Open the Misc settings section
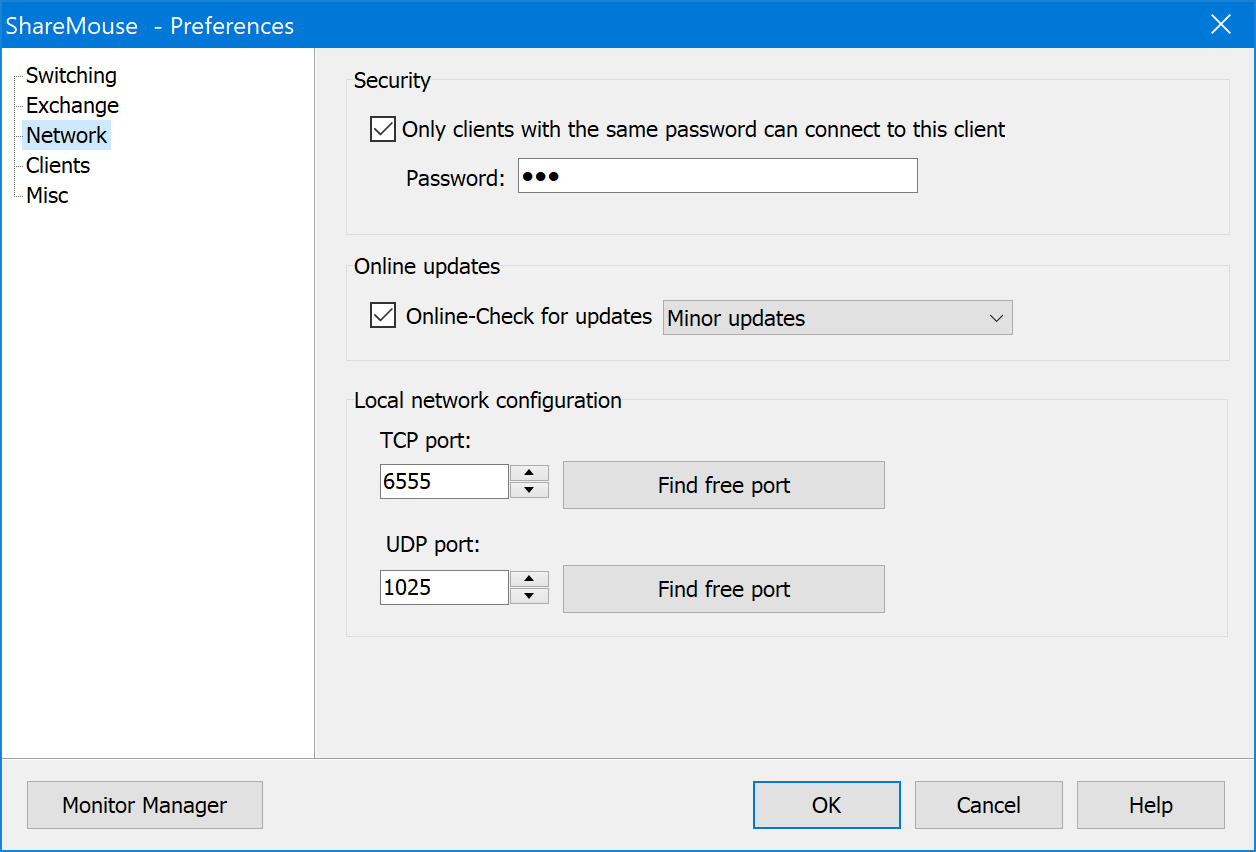This screenshot has height=852, width=1256. [x=47, y=195]
